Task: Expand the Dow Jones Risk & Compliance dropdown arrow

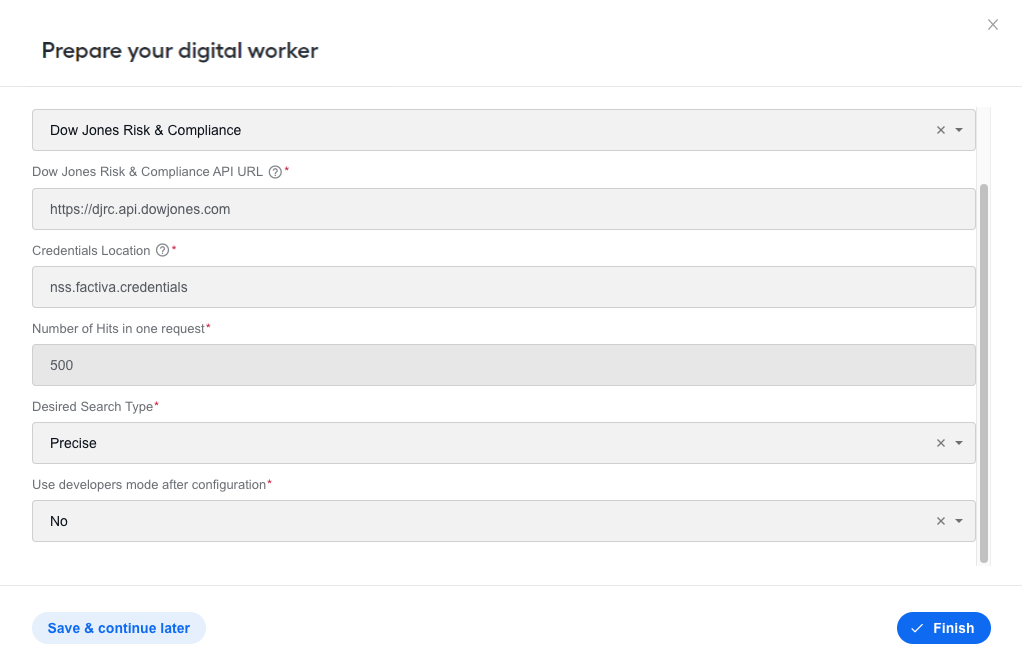Action: 959,130
